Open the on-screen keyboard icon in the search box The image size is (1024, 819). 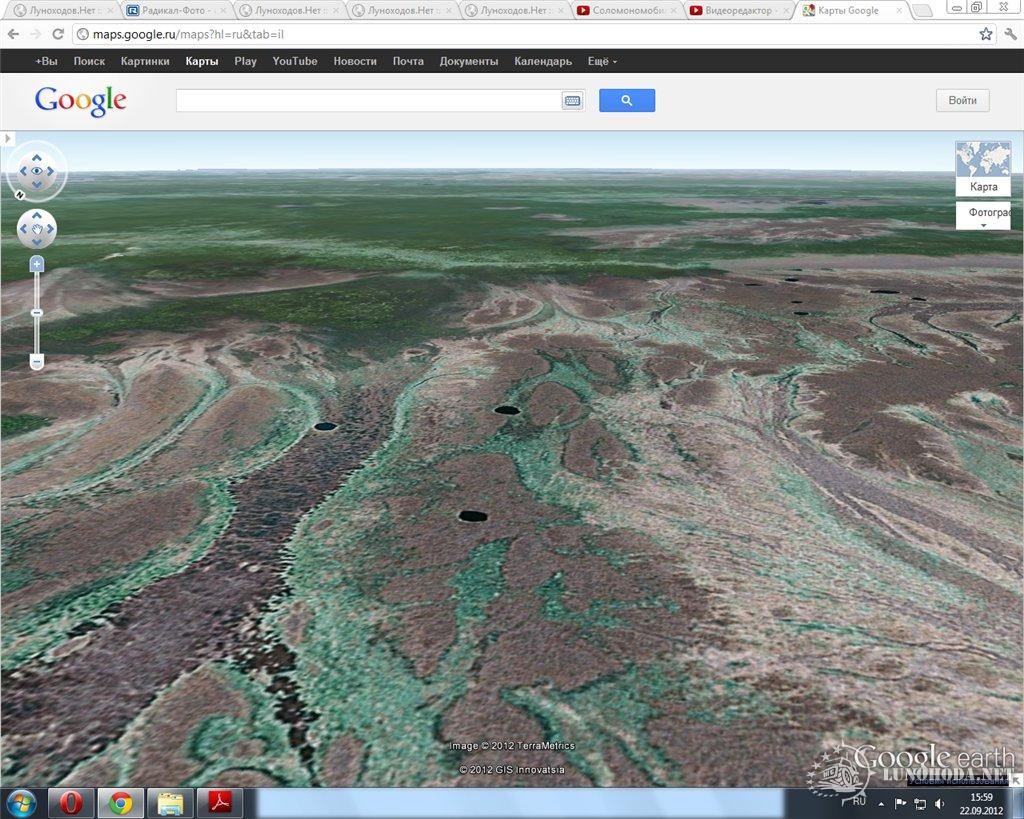tap(572, 101)
